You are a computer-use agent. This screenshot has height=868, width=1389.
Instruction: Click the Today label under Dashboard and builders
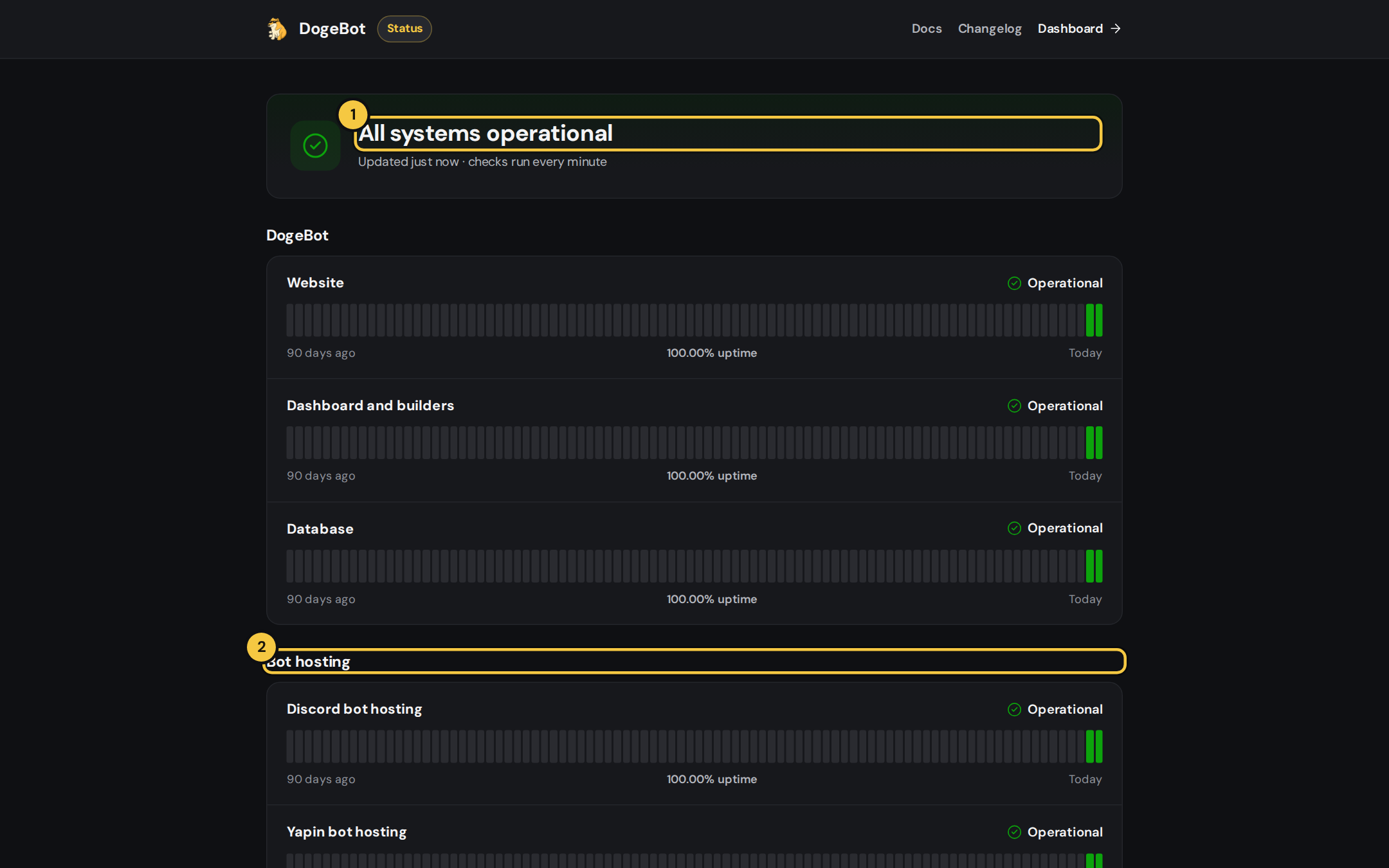(1085, 476)
